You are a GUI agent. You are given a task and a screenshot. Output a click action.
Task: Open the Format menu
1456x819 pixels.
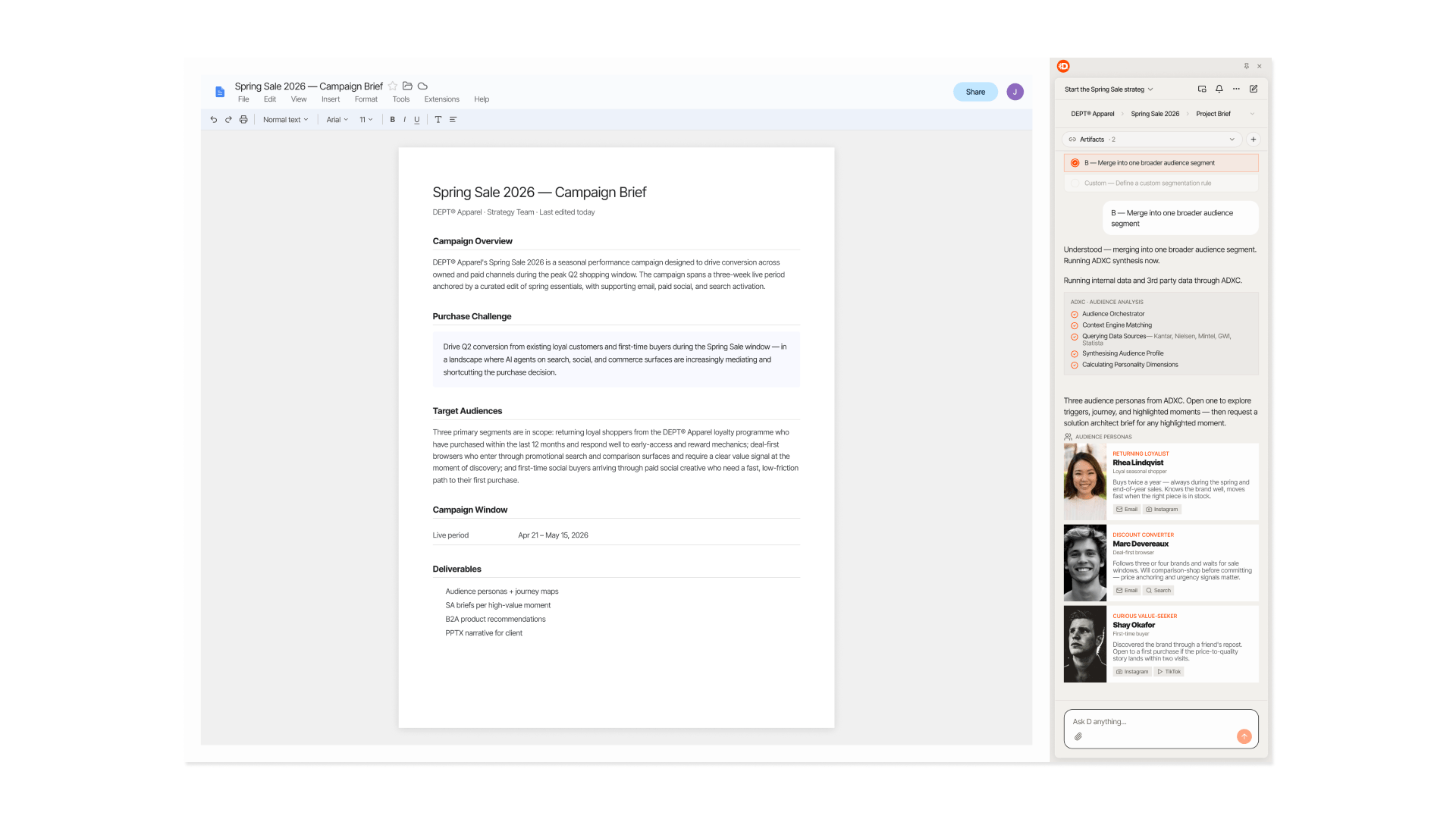[x=366, y=99]
